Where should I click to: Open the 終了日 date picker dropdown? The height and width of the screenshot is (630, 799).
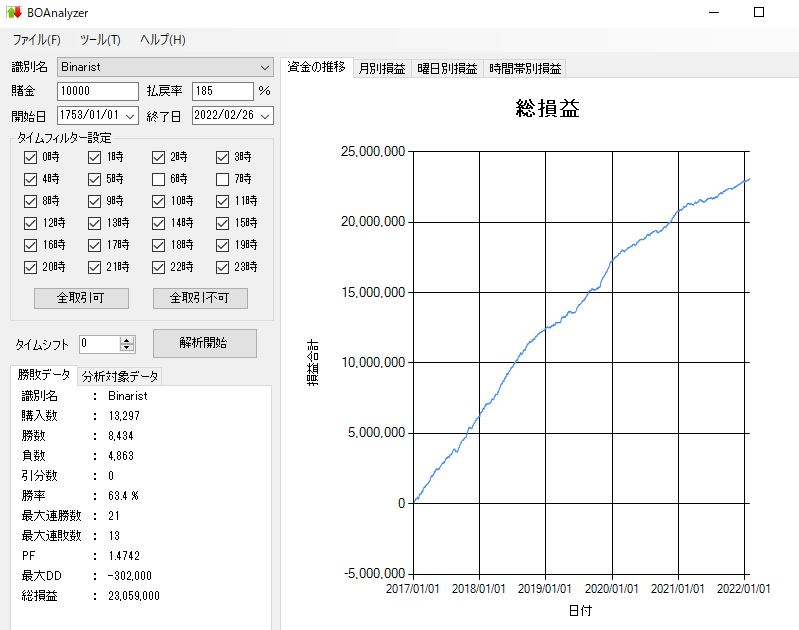pos(265,116)
